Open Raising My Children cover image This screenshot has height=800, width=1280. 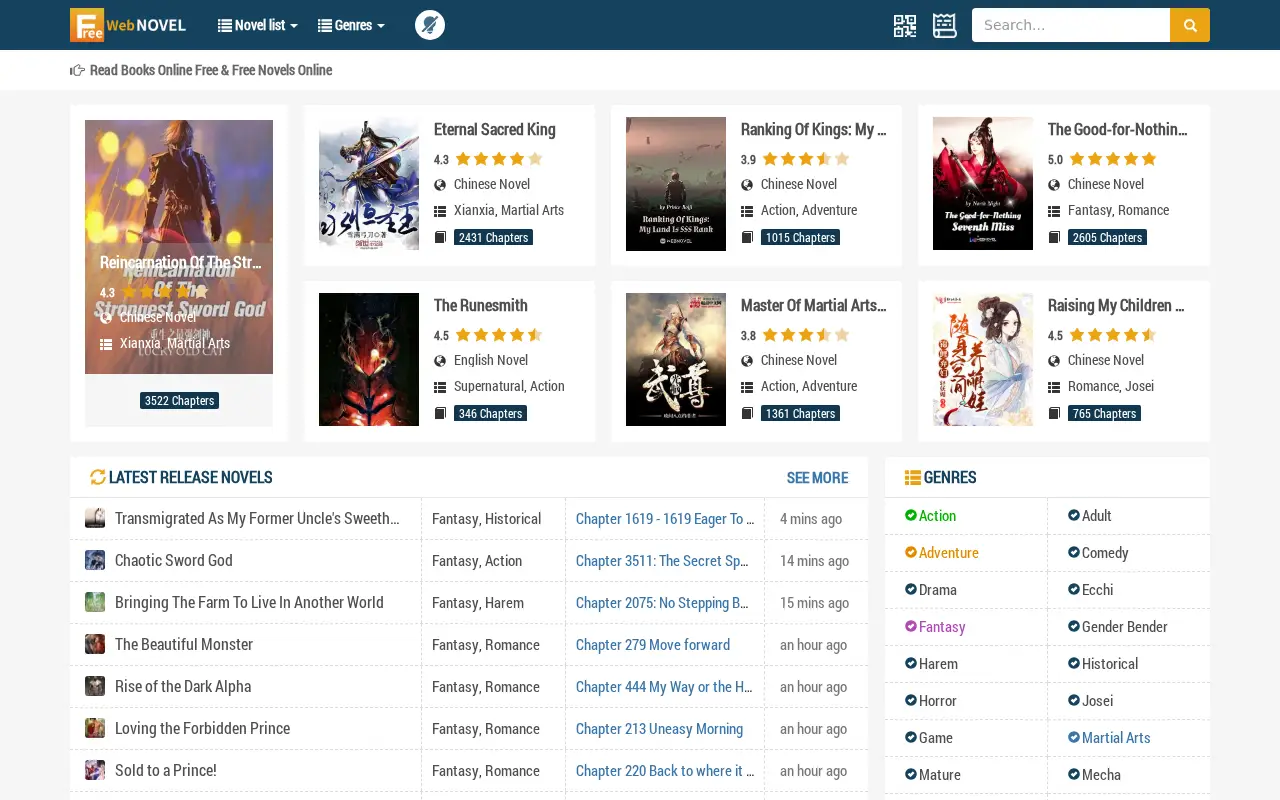pos(983,359)
